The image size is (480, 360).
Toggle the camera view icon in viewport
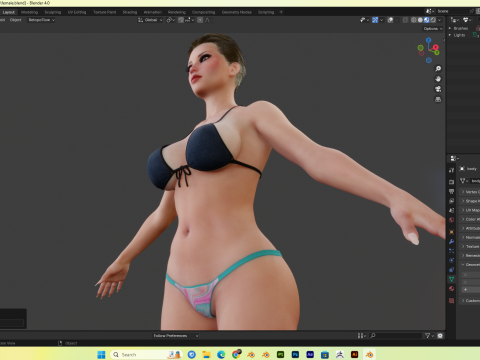pyautogui.click(x=438, y=89)
